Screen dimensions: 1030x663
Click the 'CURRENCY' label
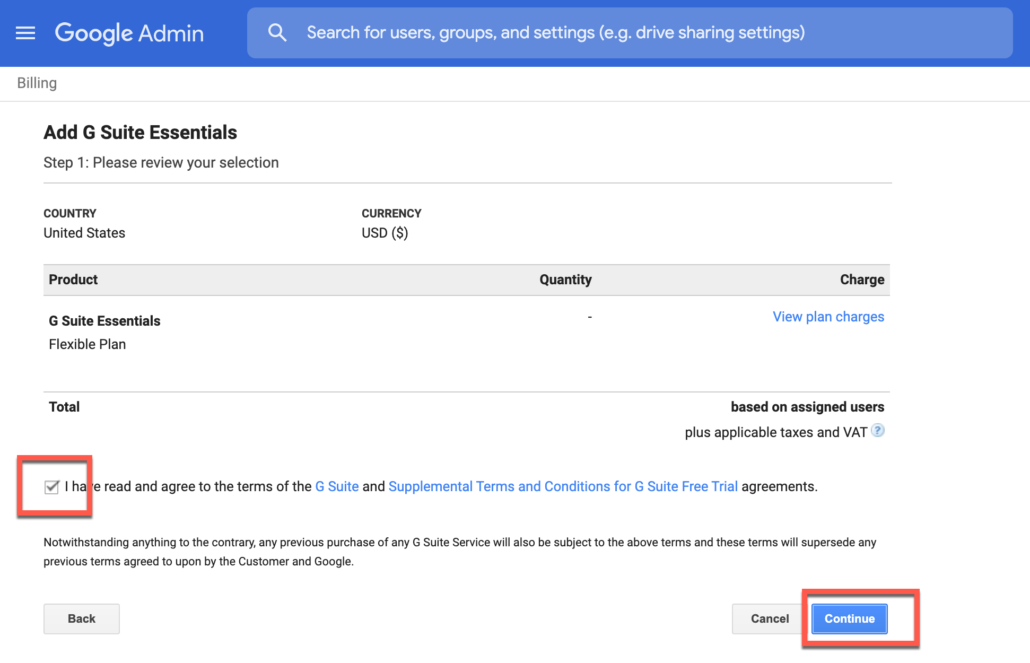pos(392,214)
